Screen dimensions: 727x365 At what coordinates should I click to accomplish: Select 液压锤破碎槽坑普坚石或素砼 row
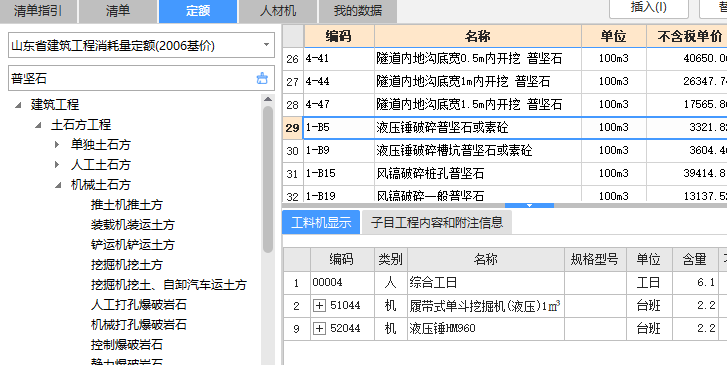(x=478, y=151)
